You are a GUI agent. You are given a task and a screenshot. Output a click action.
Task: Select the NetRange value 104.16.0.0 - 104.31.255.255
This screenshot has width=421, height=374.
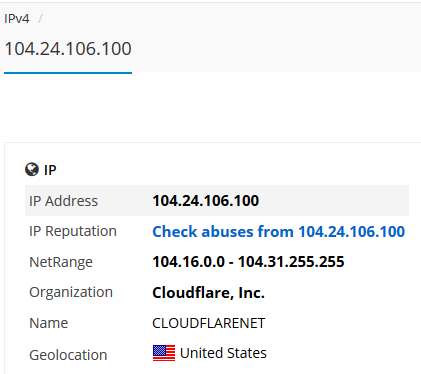click(x=248, y=262)
